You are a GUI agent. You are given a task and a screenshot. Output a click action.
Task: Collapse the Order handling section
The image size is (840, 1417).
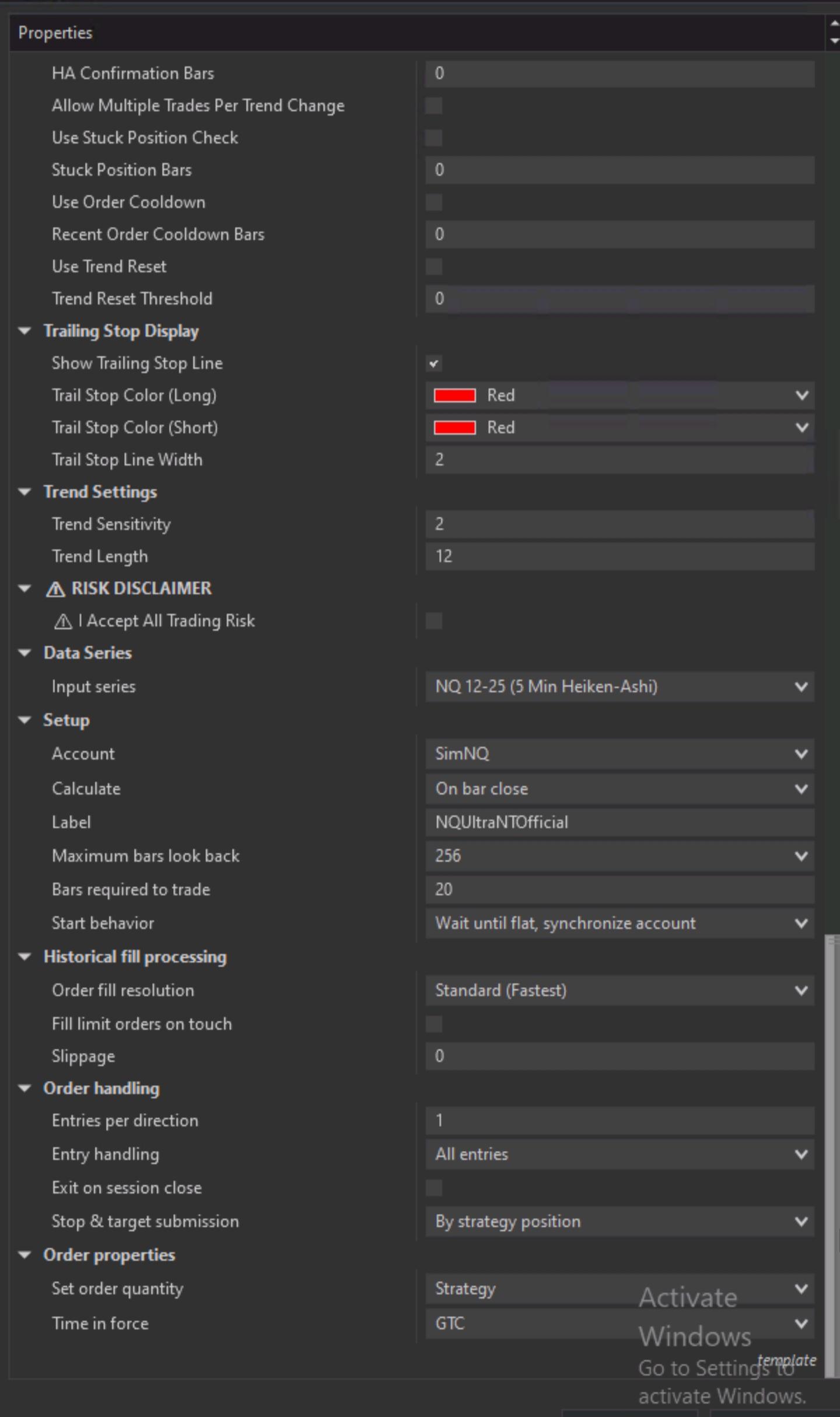(24, 1088)
